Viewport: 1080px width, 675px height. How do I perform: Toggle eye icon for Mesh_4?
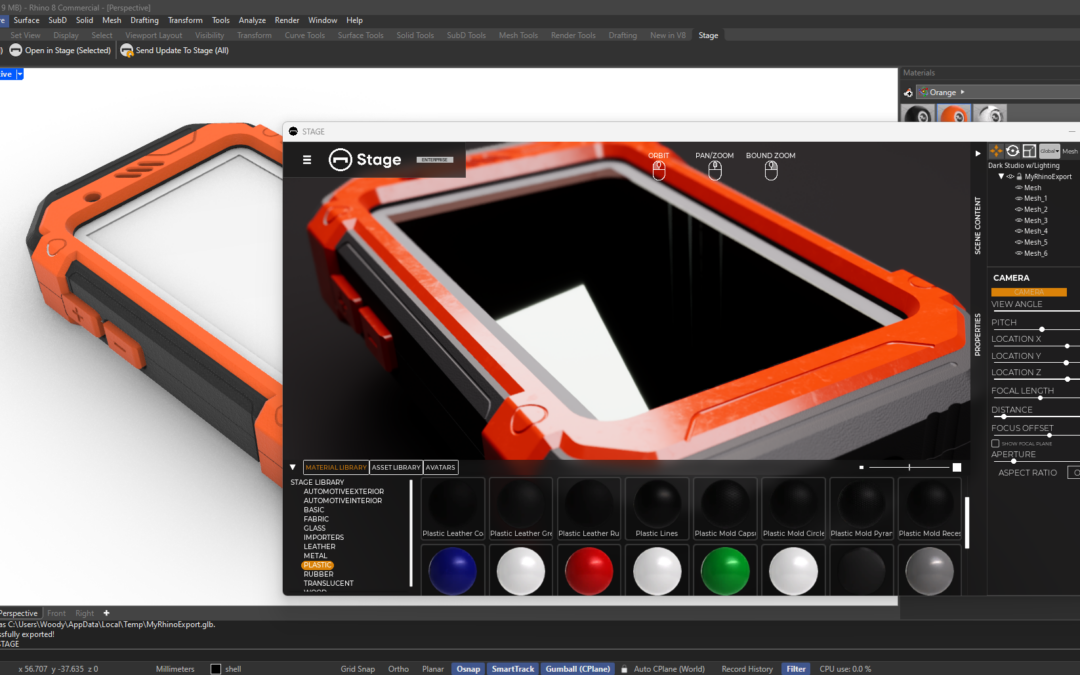(x=1019, y=231)
